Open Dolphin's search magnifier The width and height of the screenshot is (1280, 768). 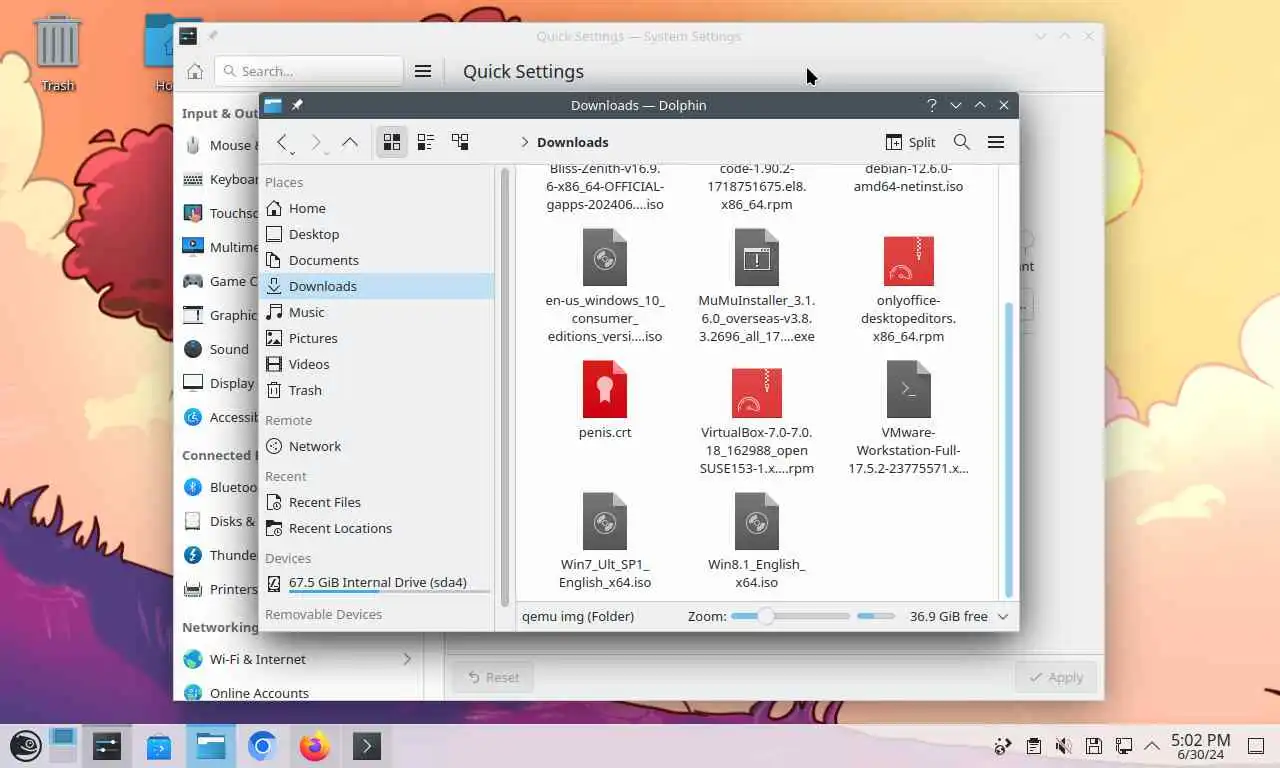pyautogui.click(x=961, y=142)
